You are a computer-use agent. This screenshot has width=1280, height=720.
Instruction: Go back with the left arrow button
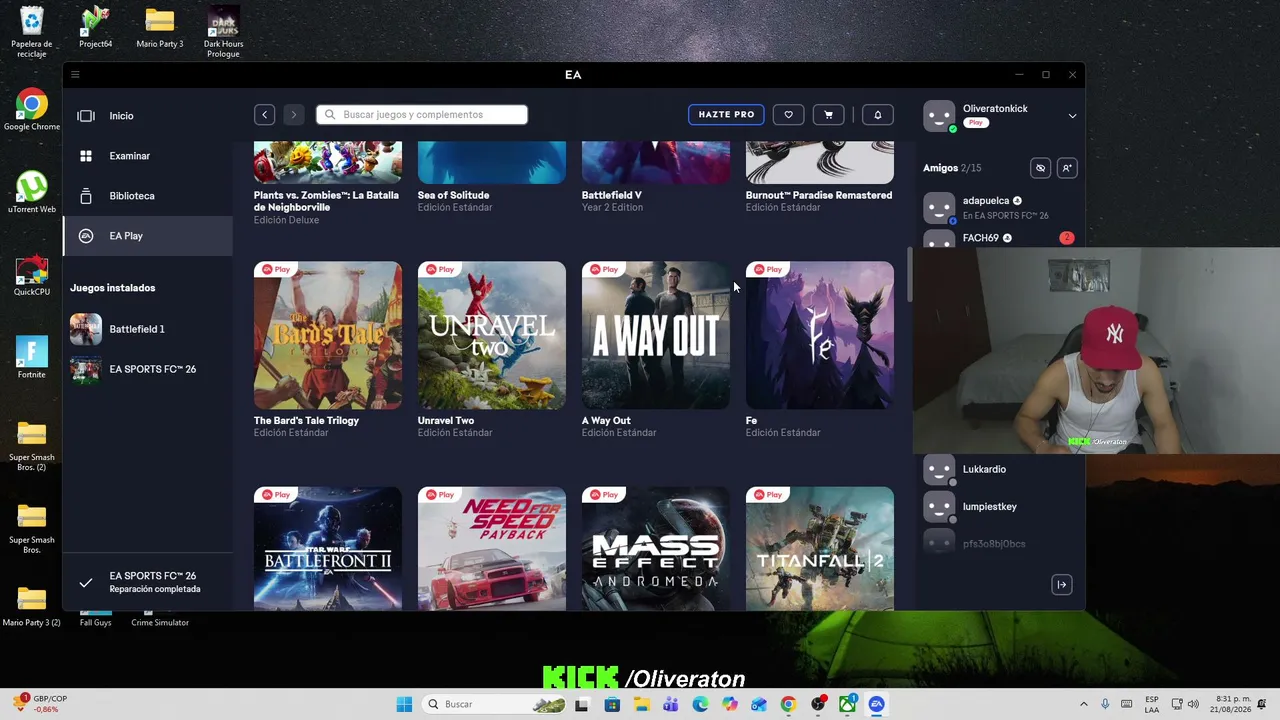(x=264, y=115)
